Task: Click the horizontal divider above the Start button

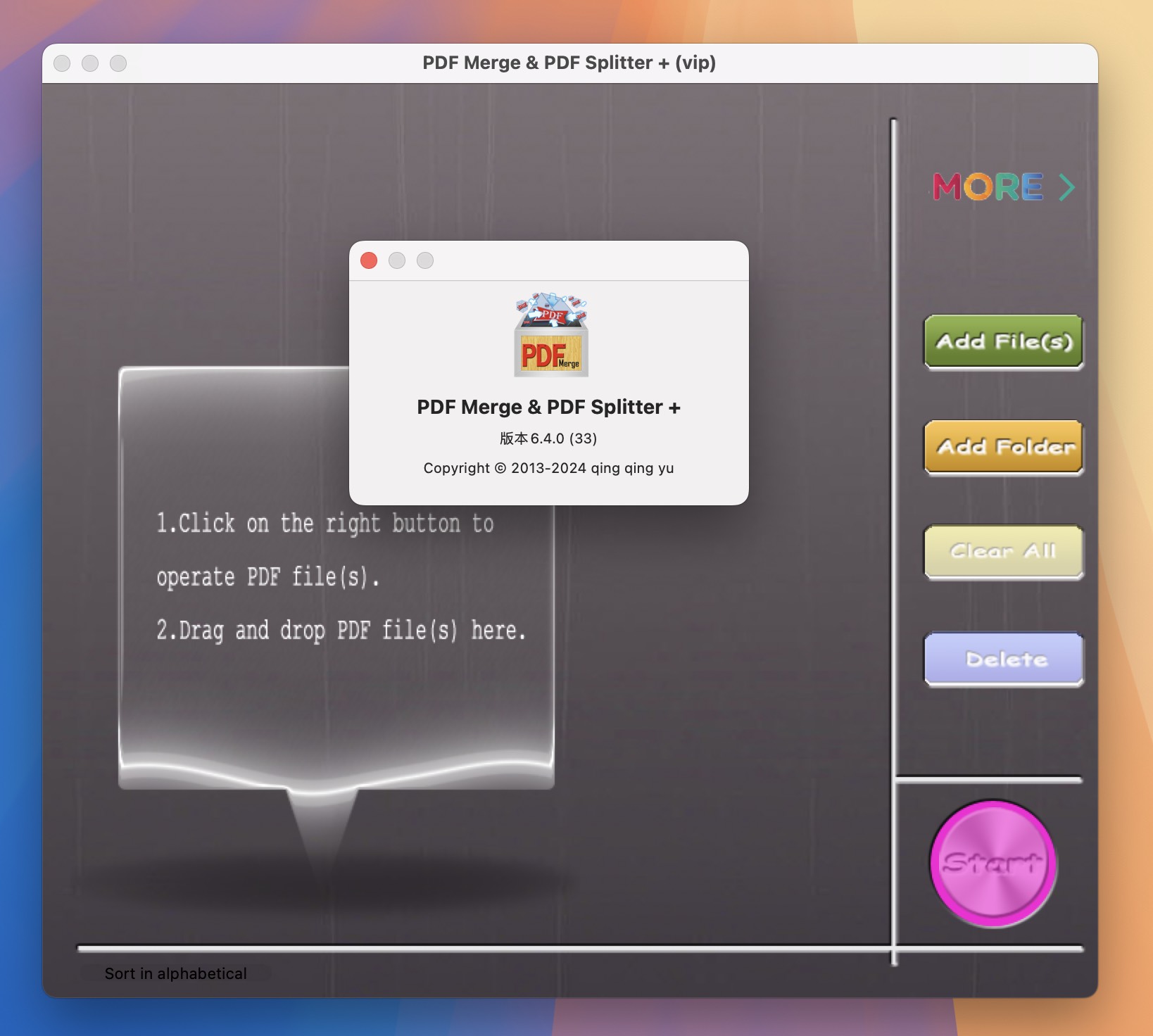Action: [988, 779]
